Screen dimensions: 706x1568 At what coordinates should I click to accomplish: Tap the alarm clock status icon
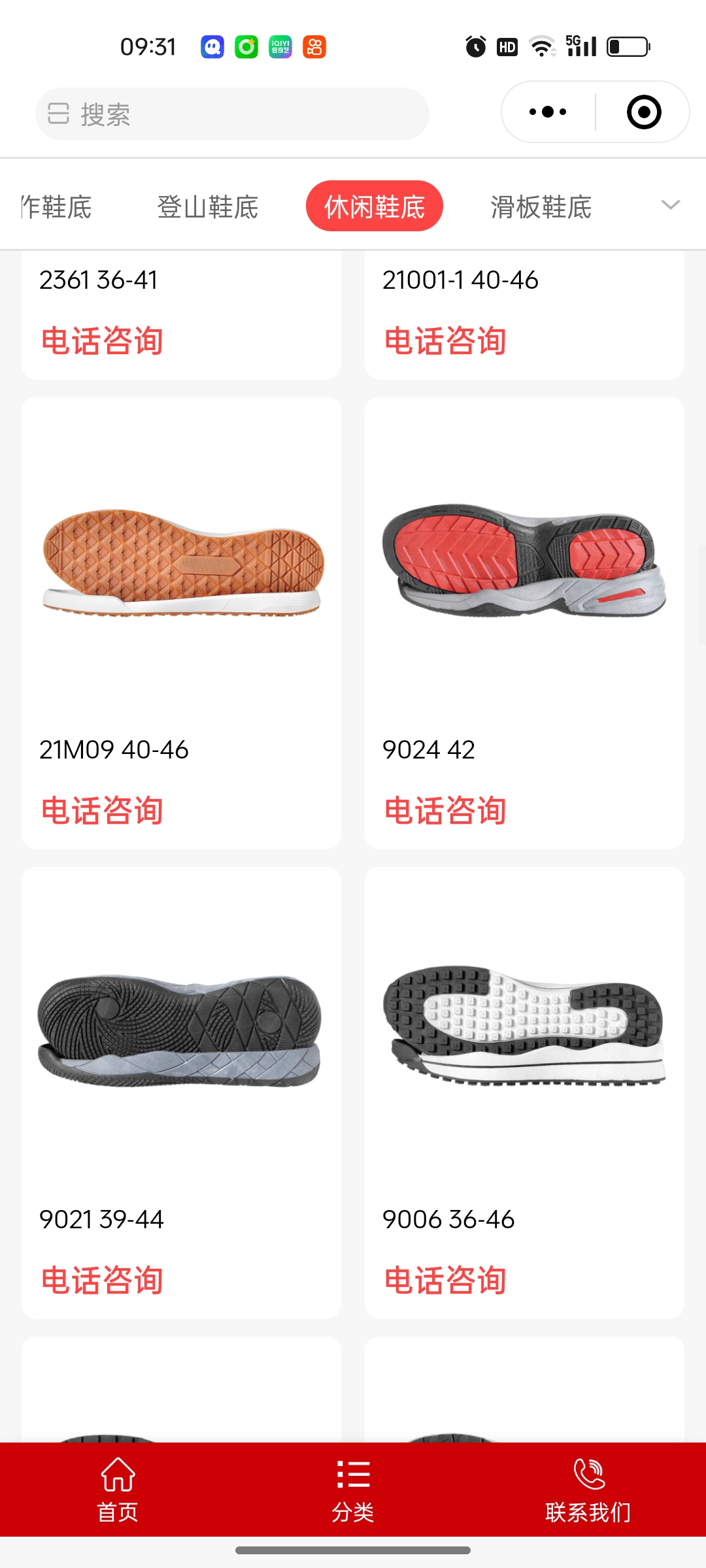476,47
